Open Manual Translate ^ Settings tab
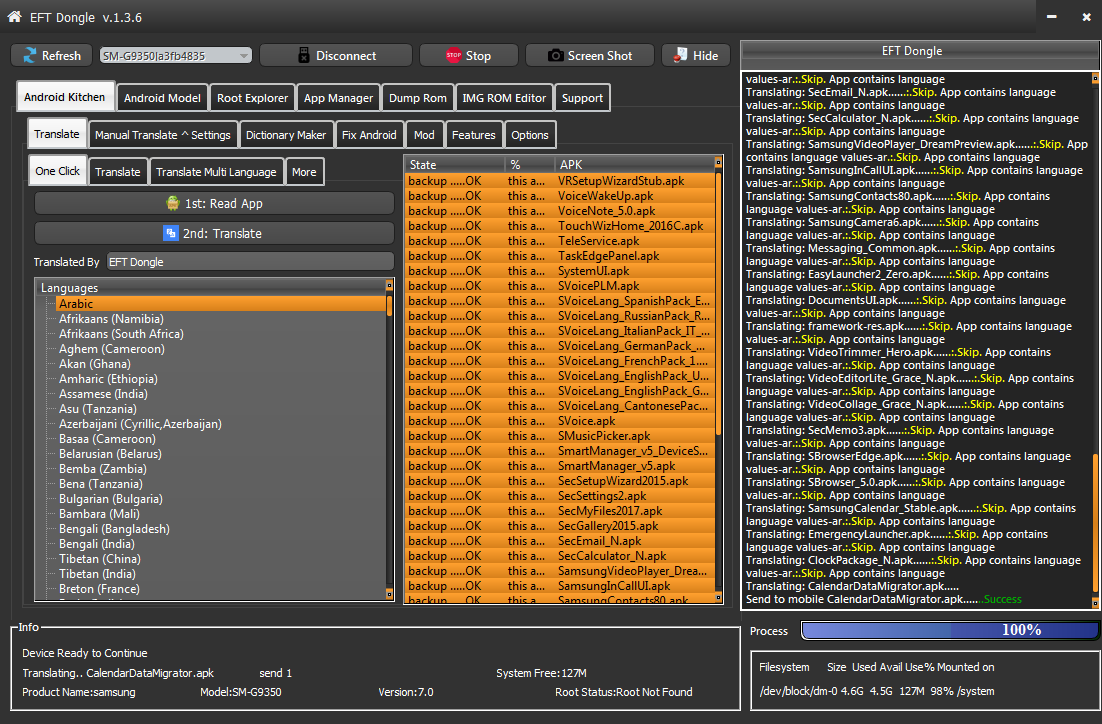Viewport: 1102px width, 724px height. tap(162, 135)
